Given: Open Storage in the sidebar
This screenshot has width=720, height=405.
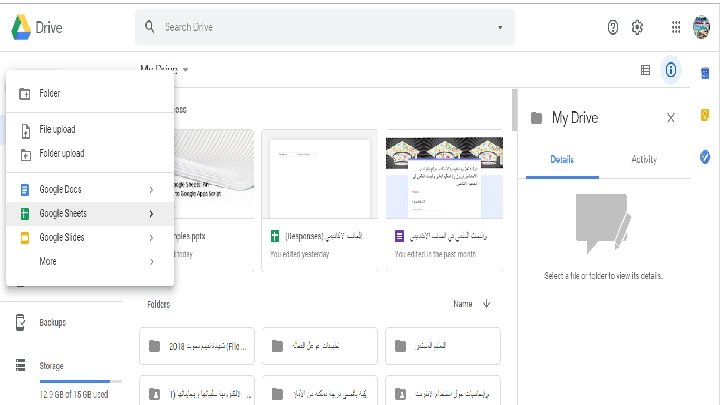Looking at the screenshot, I should point(51,366).
